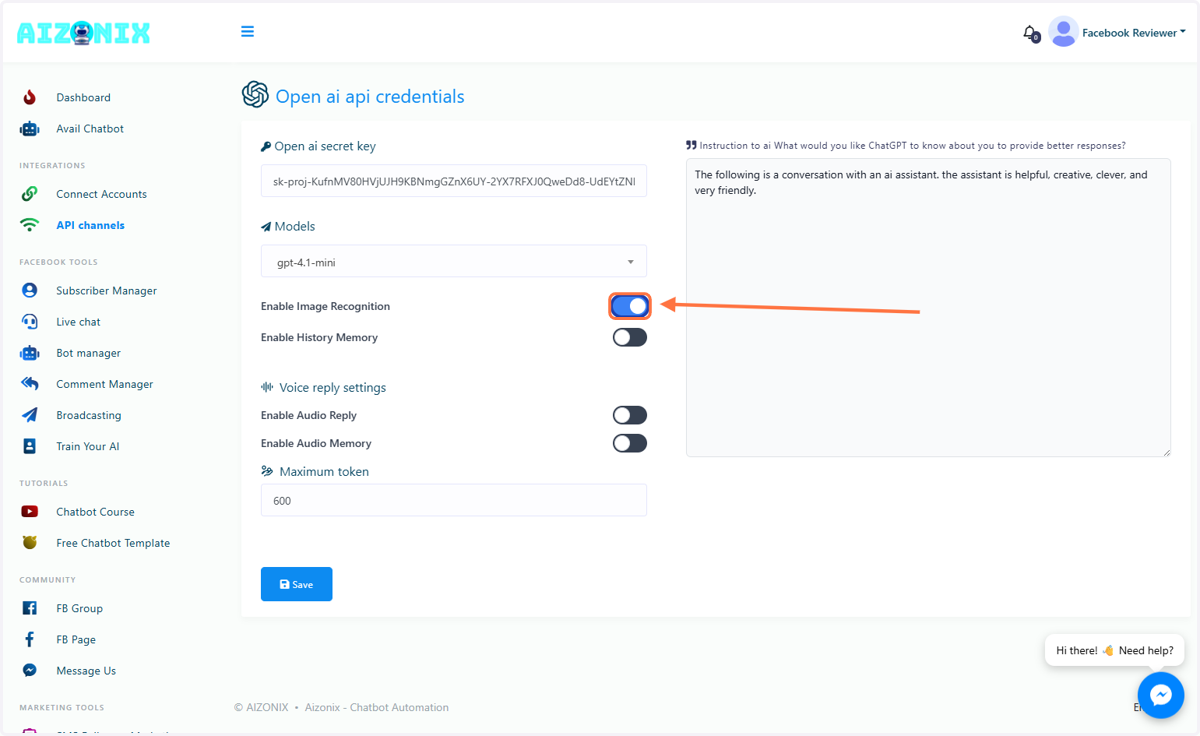Go to Broadcasting

[x=88, y=415]
